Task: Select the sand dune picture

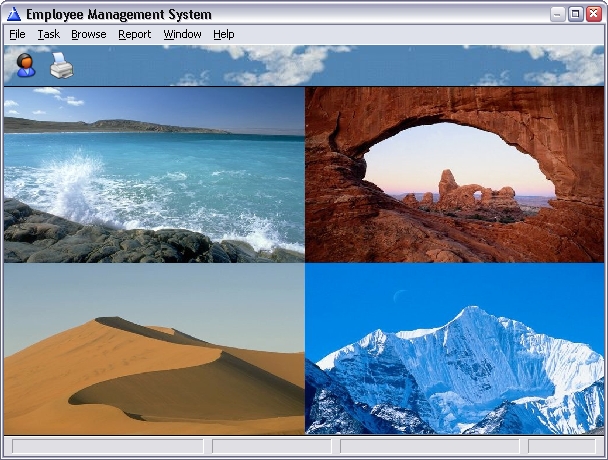Action: click(x=154, y=348)
